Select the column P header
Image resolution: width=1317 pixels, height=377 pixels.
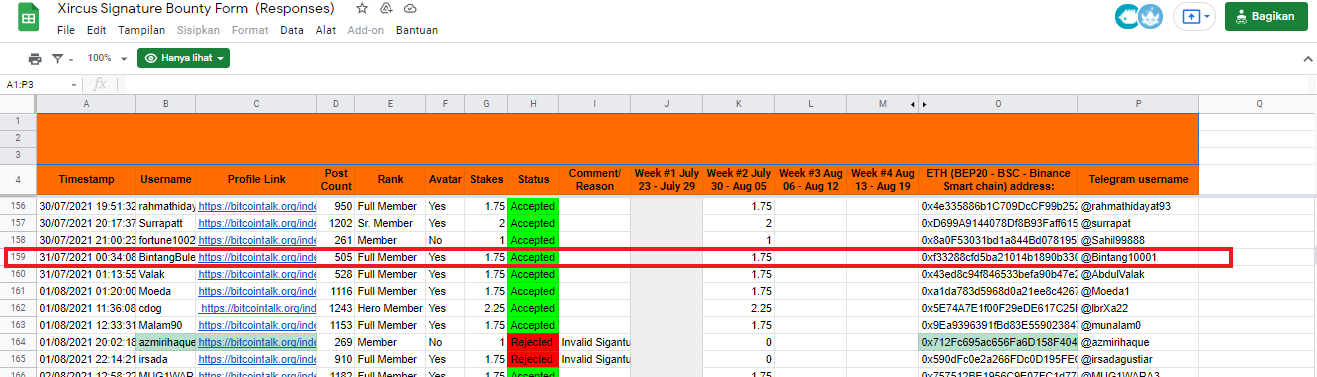coord(1138,104)
